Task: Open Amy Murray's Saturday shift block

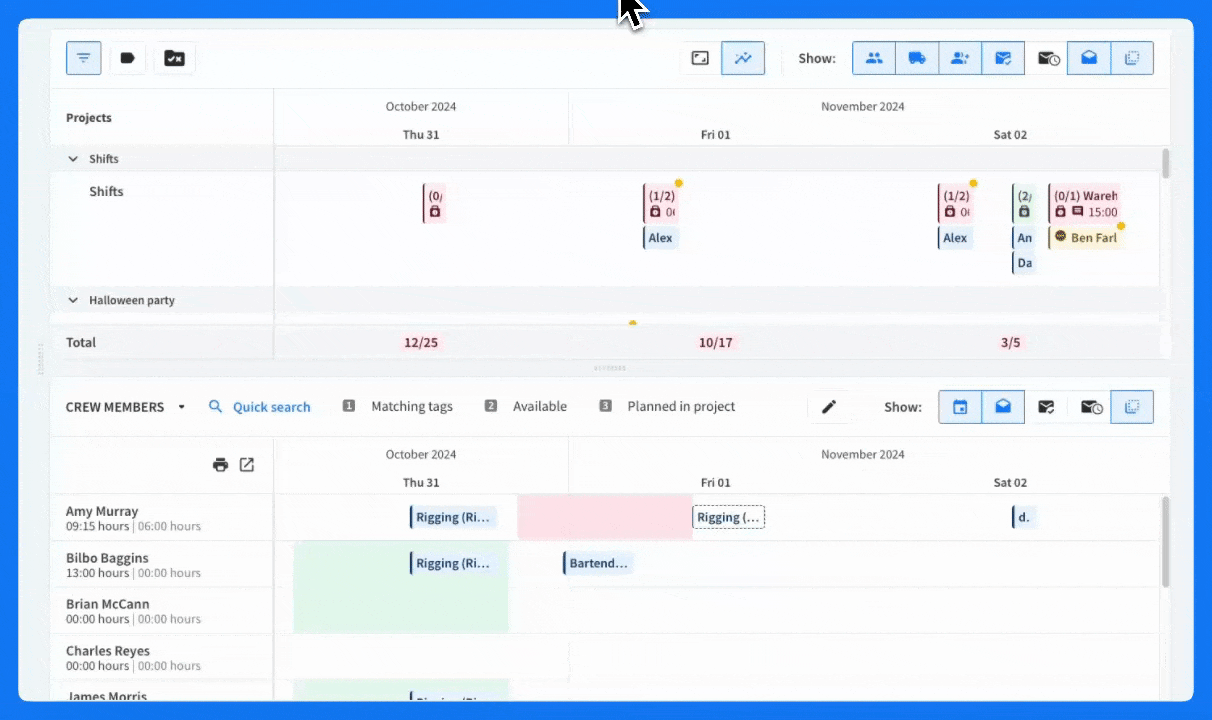Action: point(1022,517)
